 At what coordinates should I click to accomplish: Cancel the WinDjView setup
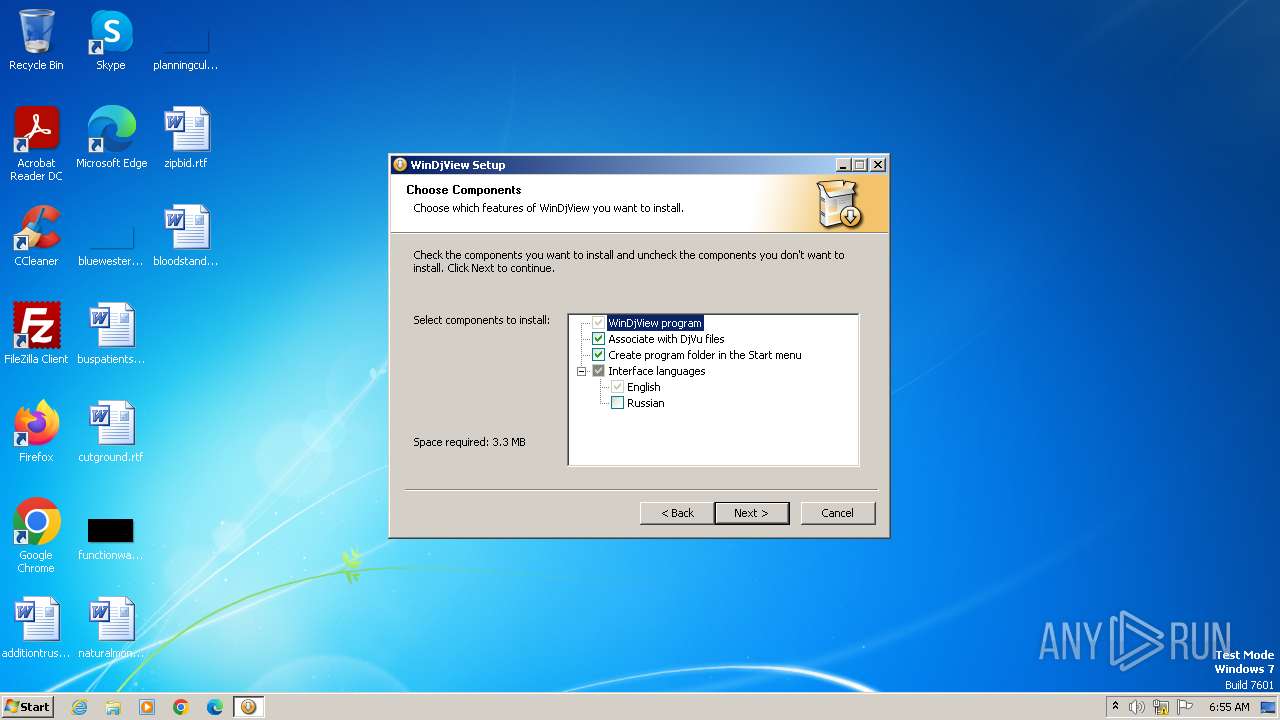pyautogui.click(x=838, y=513)
